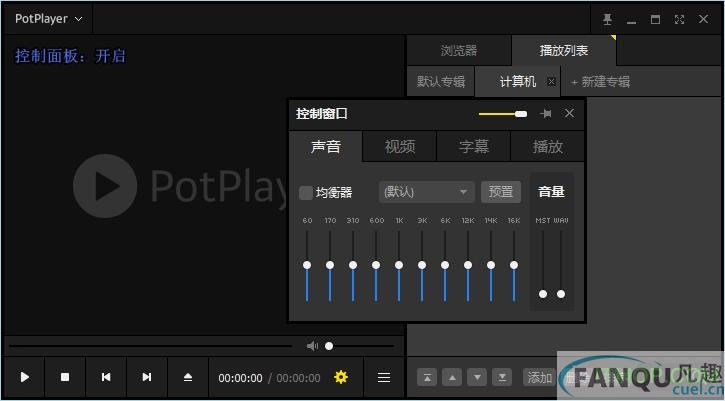Click the 预置 button
The height and width of the screenshot is (401, 725).
pos(501,191)
